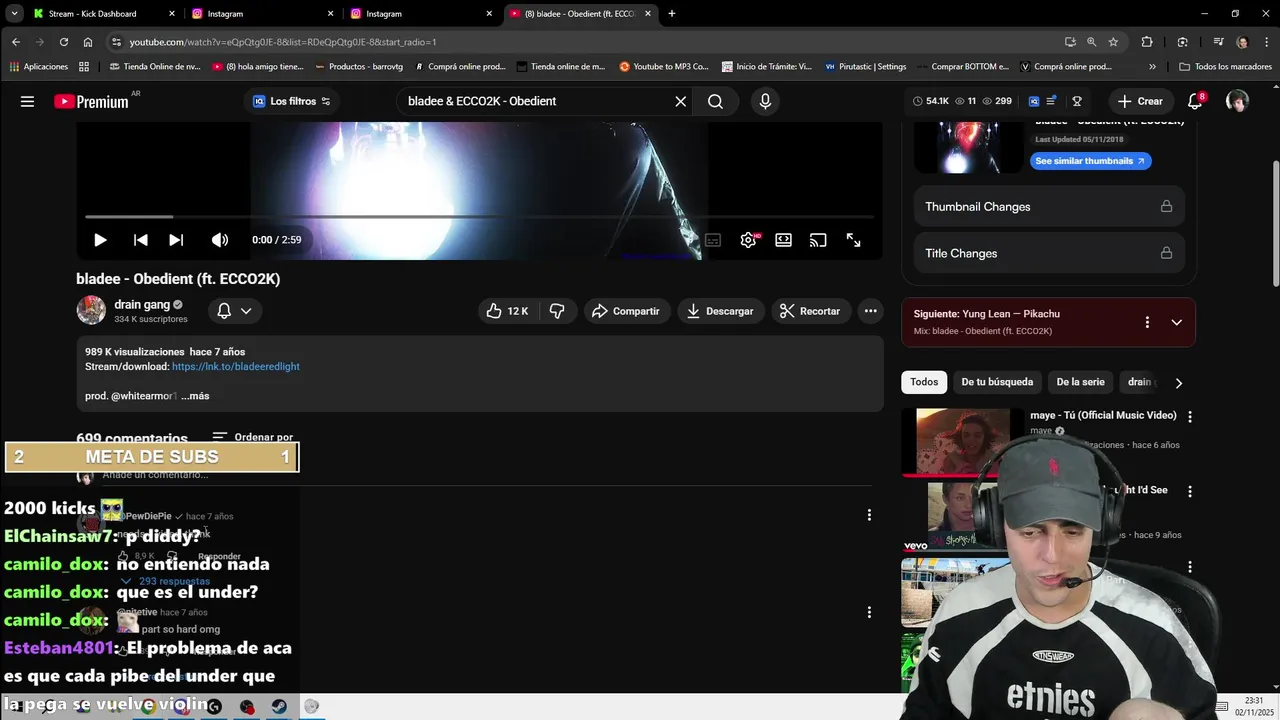Switch to theater mode
1280x720 pixels.
783,240
